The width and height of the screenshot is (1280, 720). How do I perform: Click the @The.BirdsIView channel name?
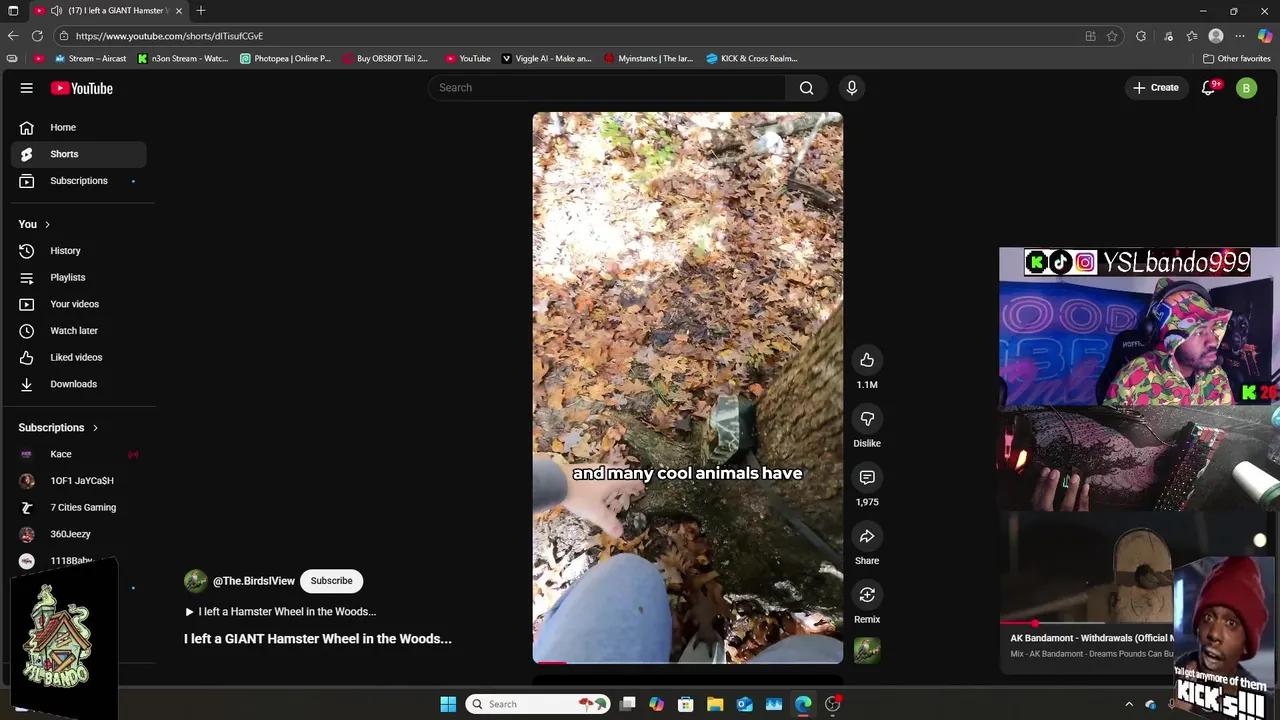pos(254,581)
